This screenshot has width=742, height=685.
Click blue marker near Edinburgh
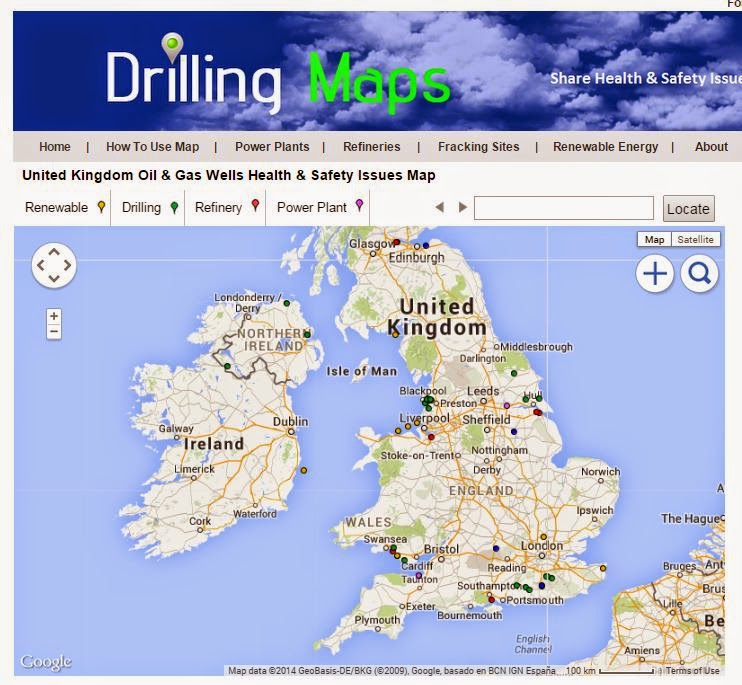(425, 246)
